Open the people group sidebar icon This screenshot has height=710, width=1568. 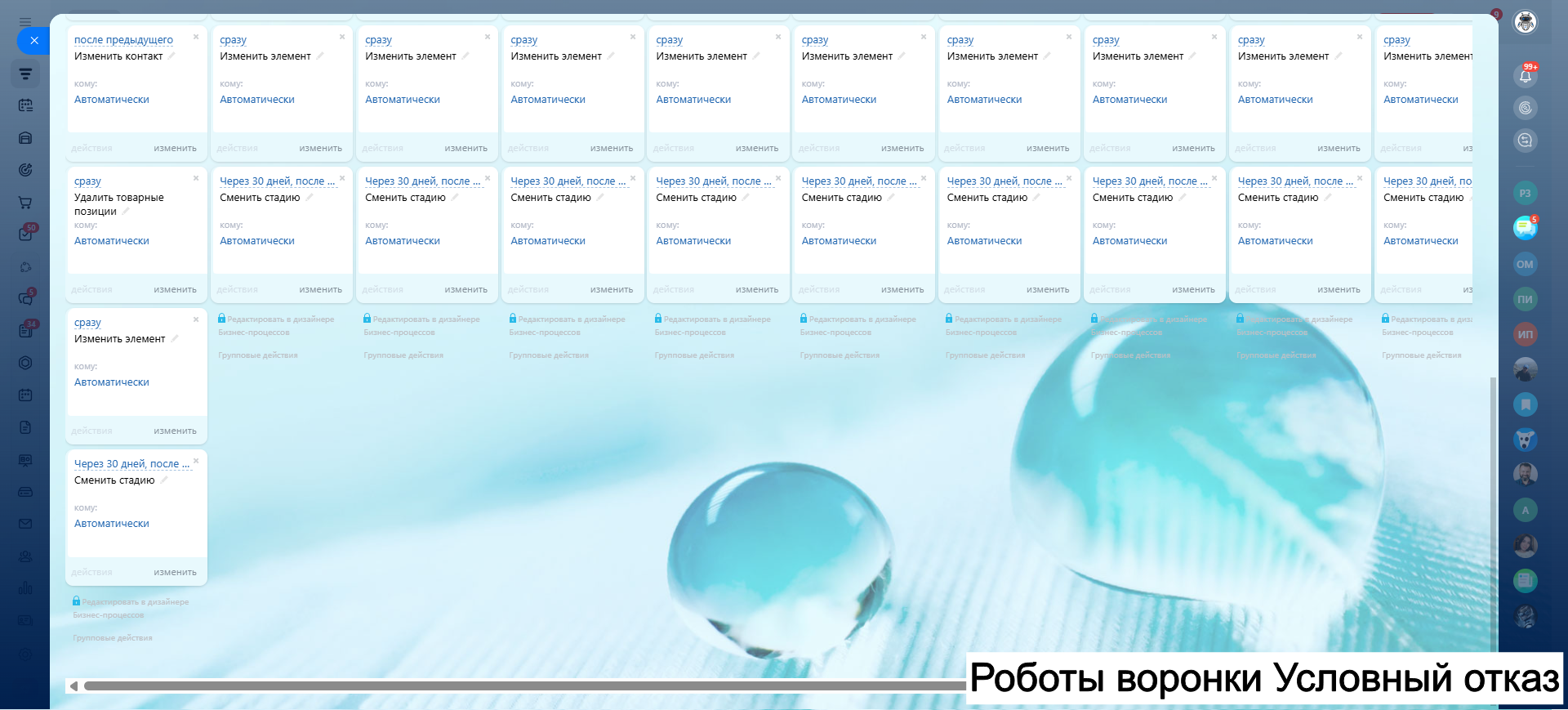click(25, 556)
